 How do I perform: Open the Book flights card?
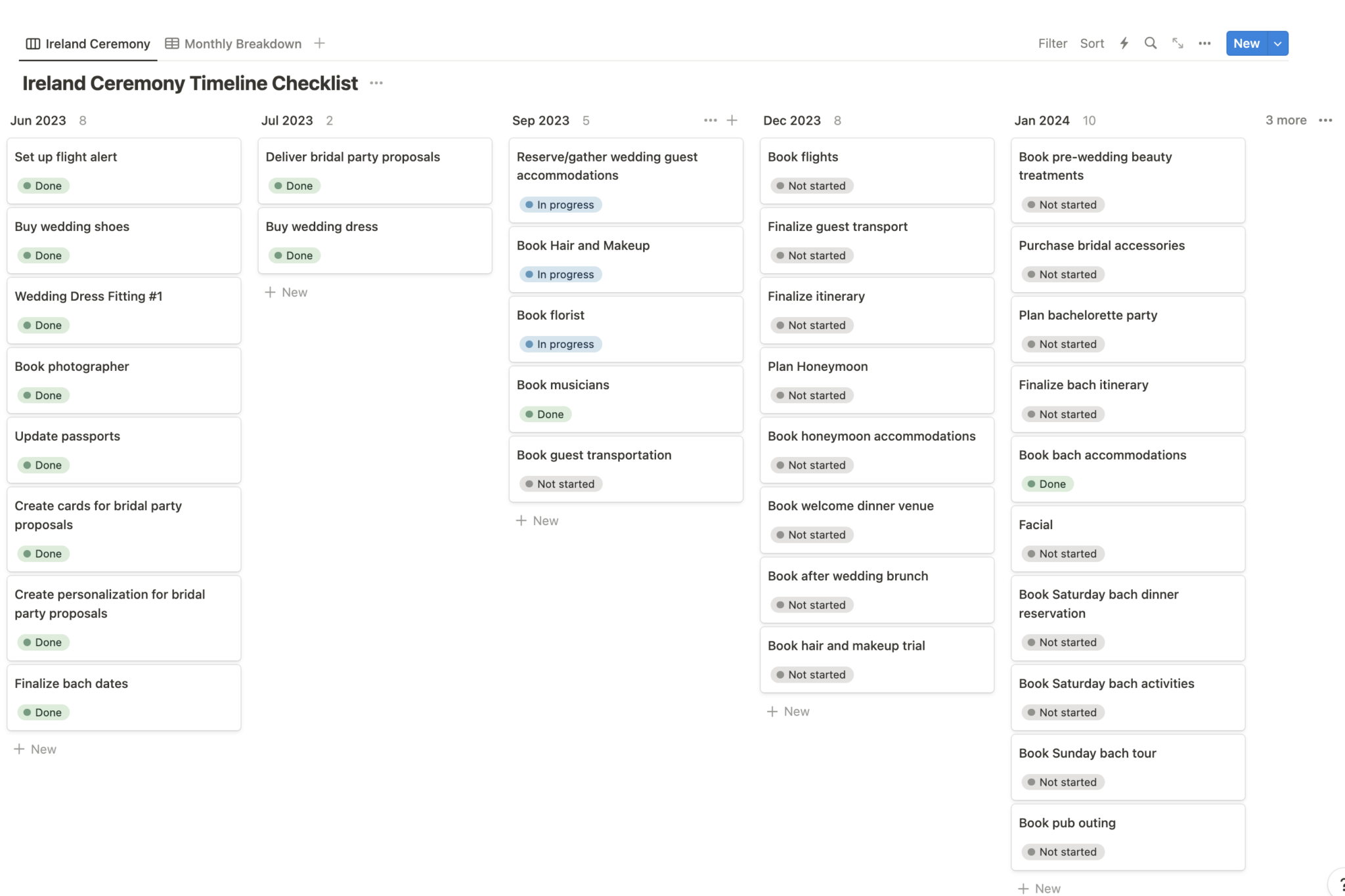point(876,171)
